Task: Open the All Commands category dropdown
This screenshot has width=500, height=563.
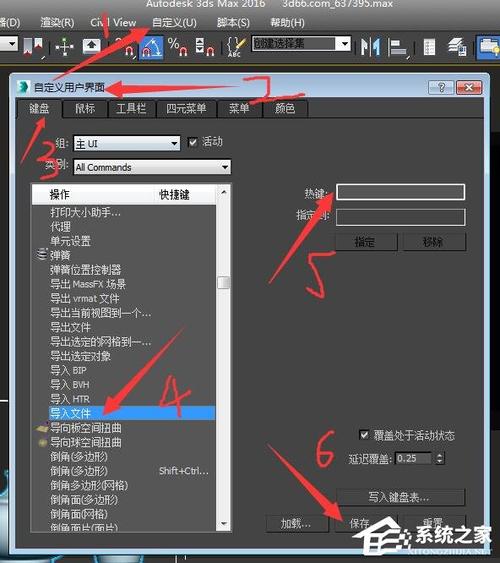Action: point(152,167)
